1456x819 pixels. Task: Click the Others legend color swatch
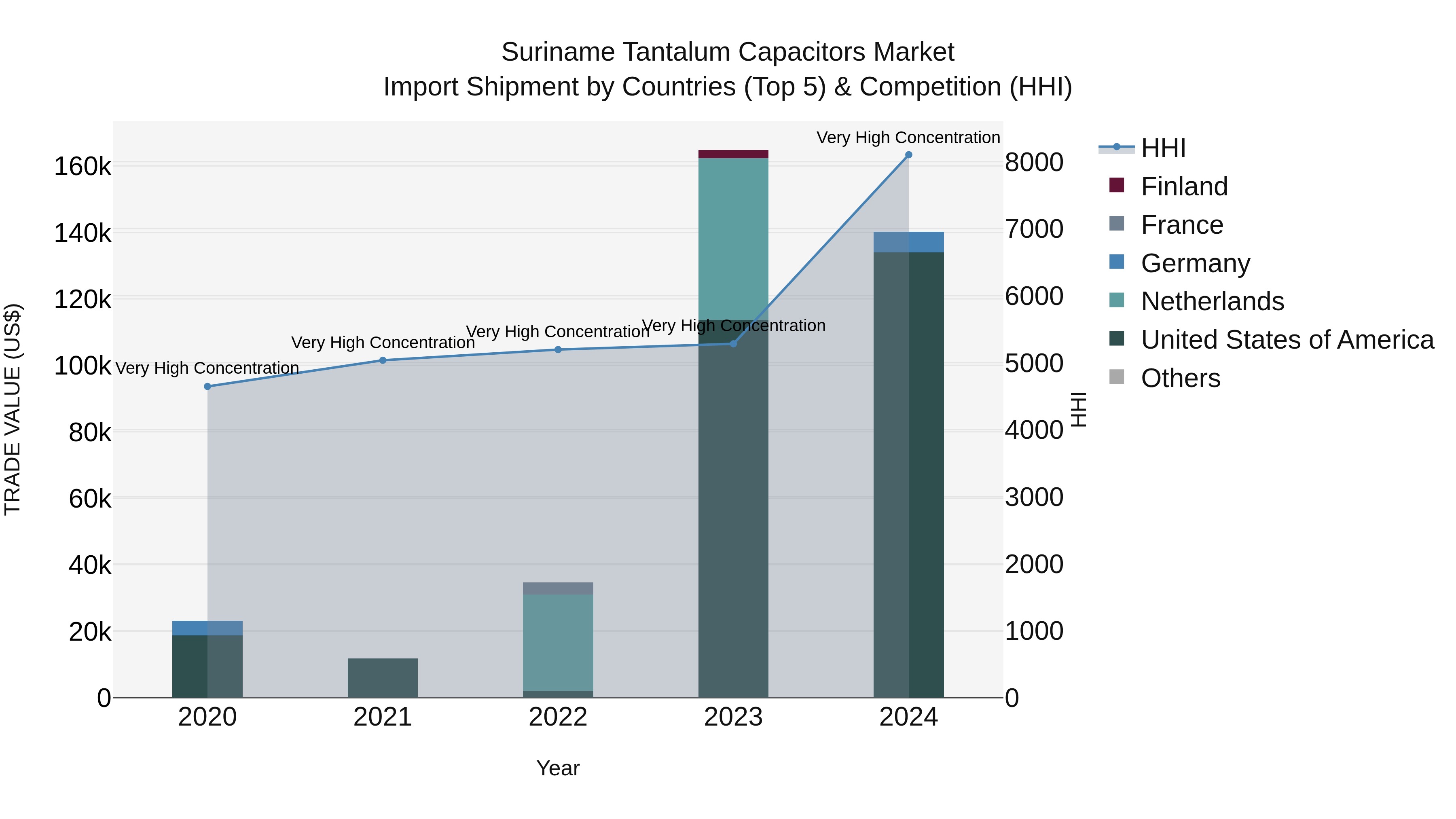pyautogui.click(x=1116, y=377)
